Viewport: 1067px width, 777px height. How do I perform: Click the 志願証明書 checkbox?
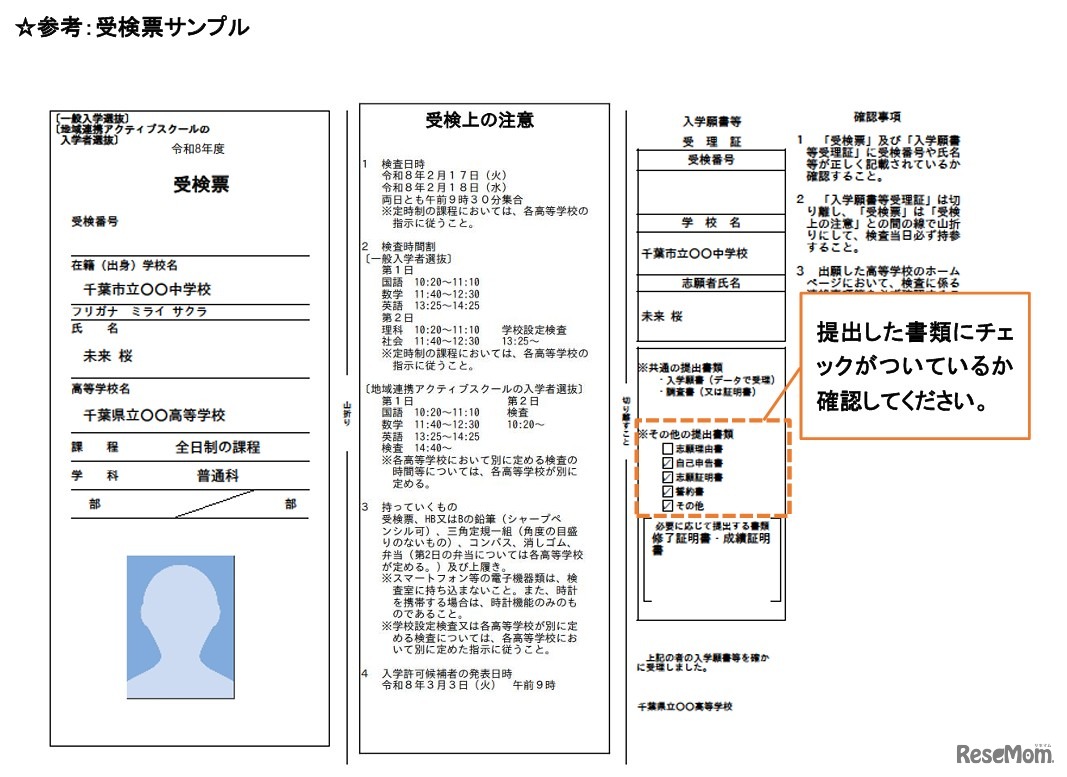tap(667, 476)
